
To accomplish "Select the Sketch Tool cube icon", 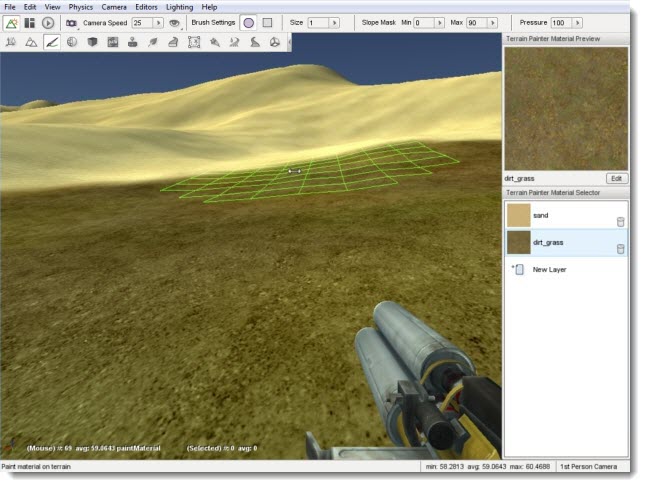I will click(93, 42).
